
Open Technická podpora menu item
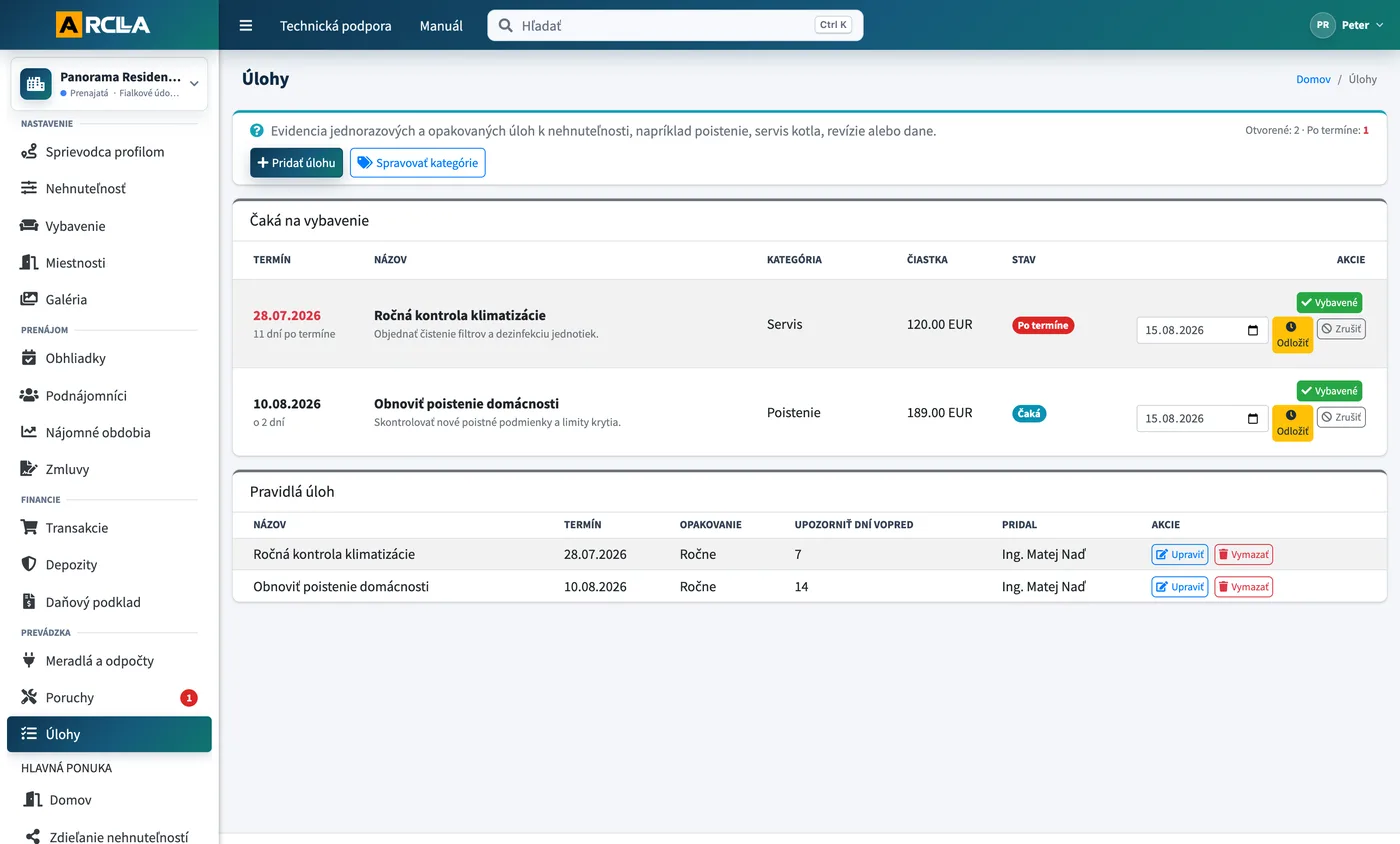336,25
